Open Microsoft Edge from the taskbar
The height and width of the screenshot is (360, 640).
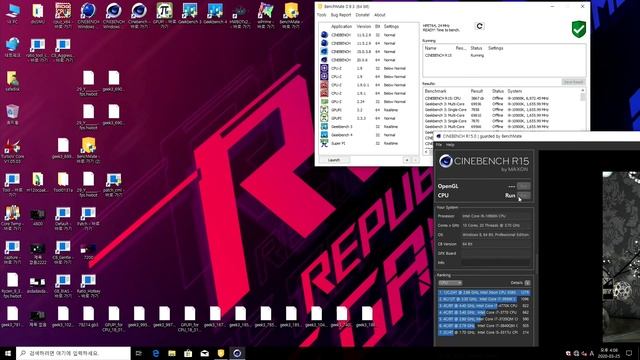tap(156, 353)
